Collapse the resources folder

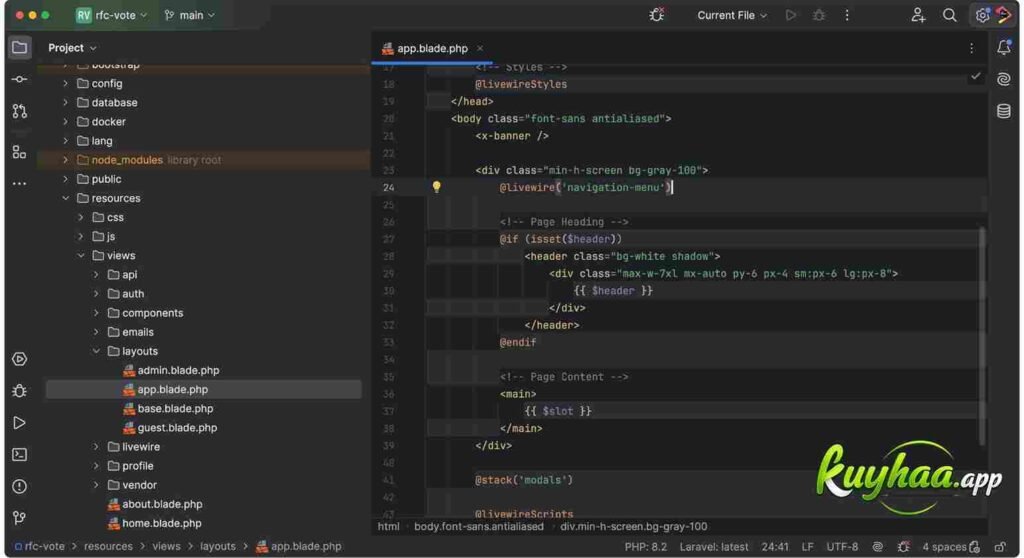click(65, 198)
